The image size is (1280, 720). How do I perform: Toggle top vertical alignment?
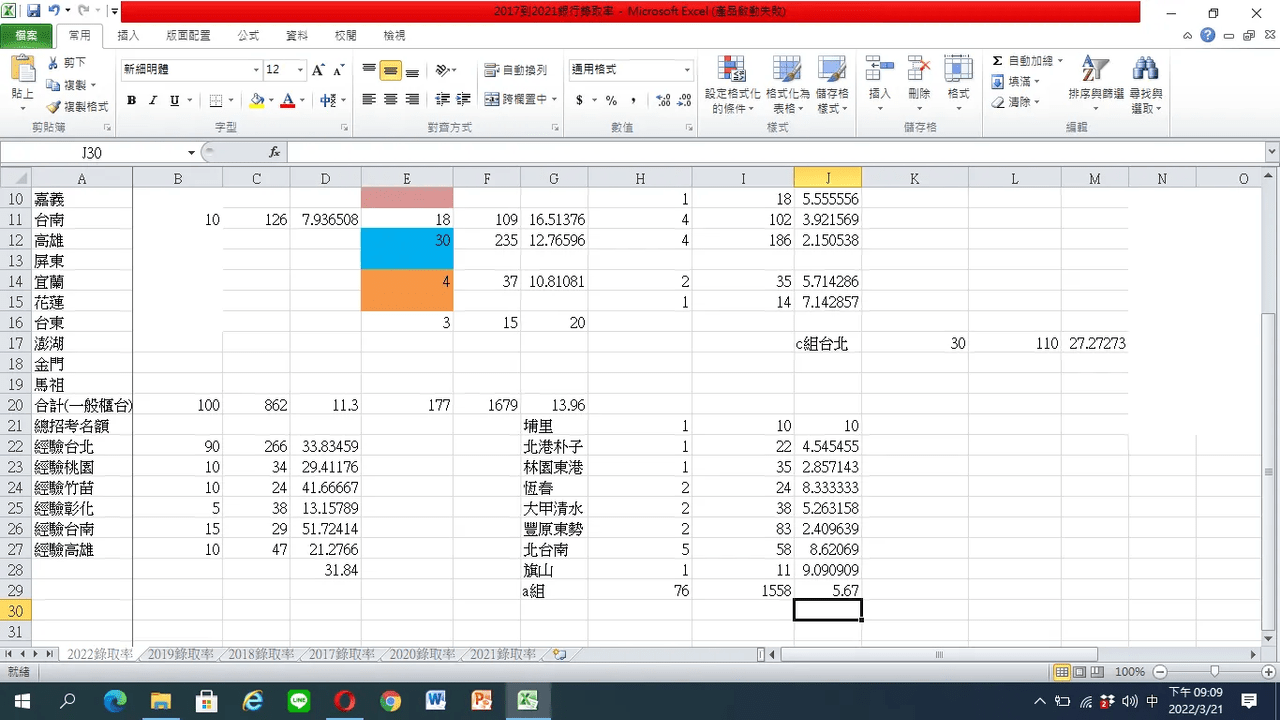click(369, 70)
